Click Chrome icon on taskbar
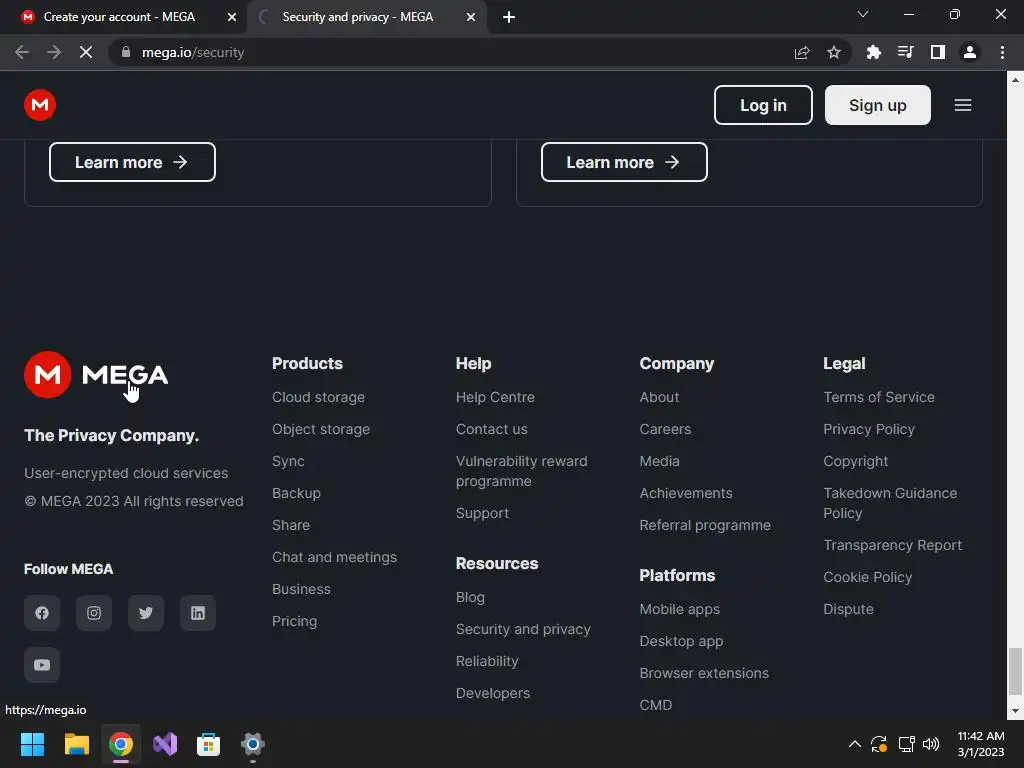The width and height of the screenshot is (1024, 768). [121, 744]
